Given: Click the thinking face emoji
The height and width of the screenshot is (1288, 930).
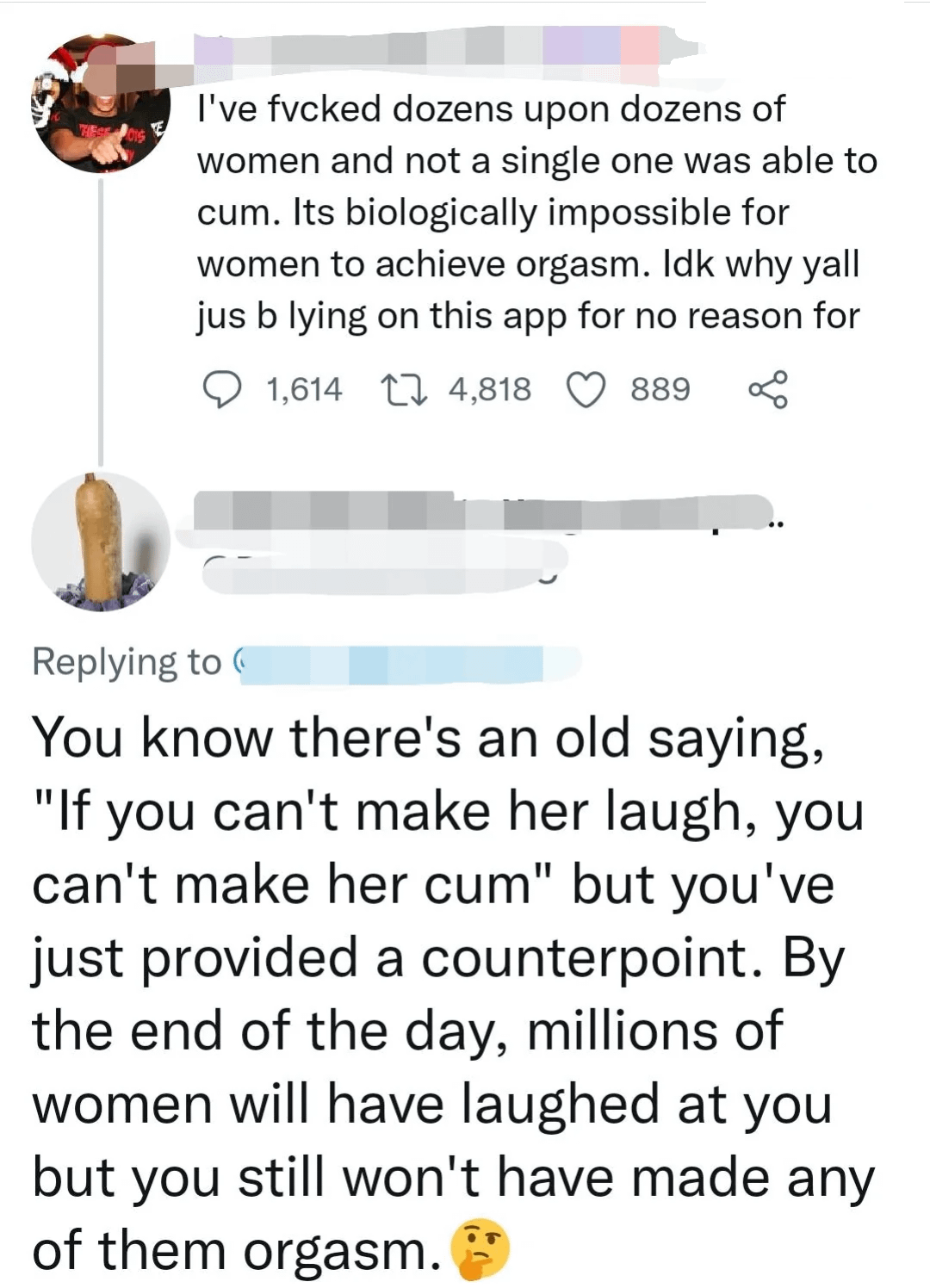Looking at the screenshot, I should point(481,1249).
